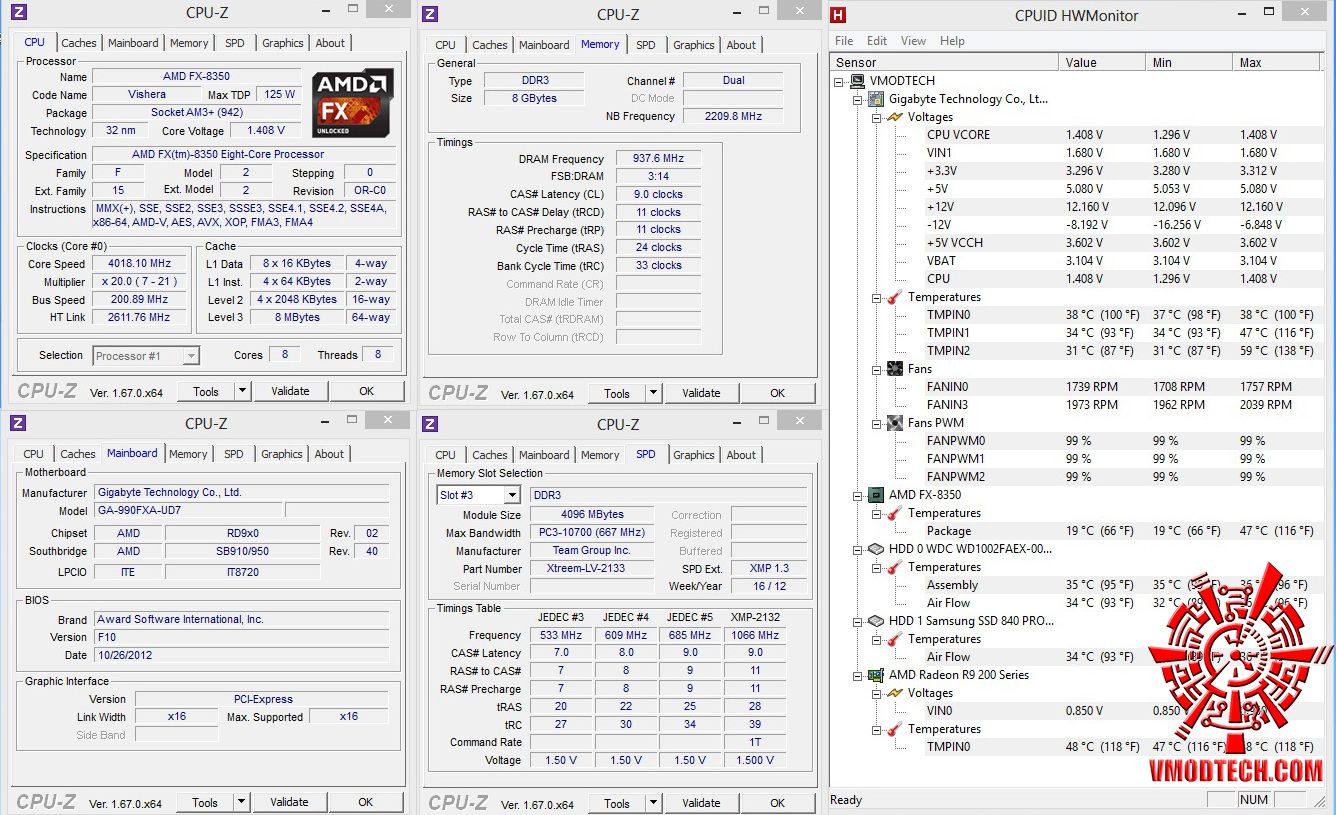The width and height of the screenshot is (1336, 815).
Task: Open the Slot #3 memory slot dropdown
Action: 512,495
